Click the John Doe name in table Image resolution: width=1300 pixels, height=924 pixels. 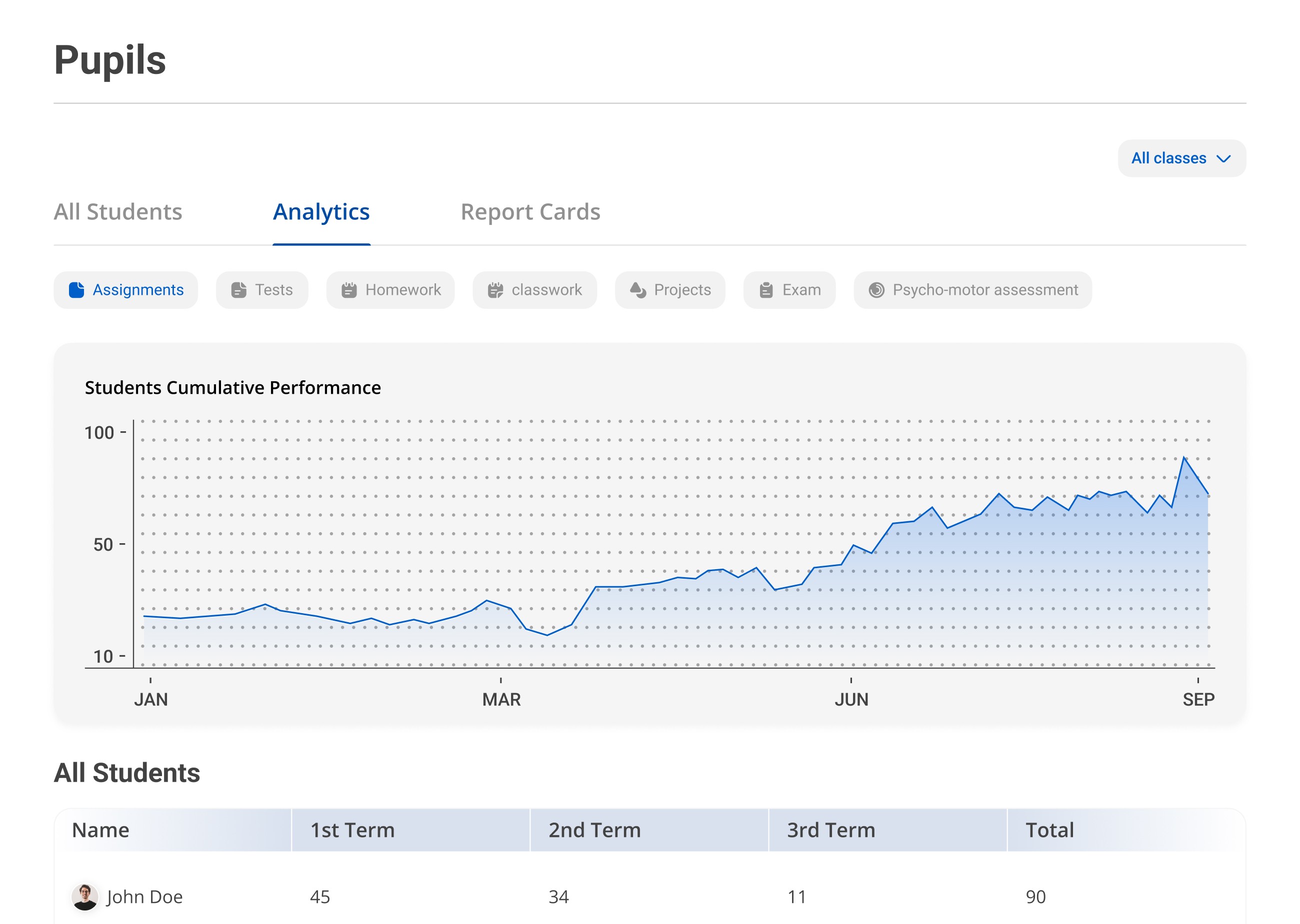(144, 897)
